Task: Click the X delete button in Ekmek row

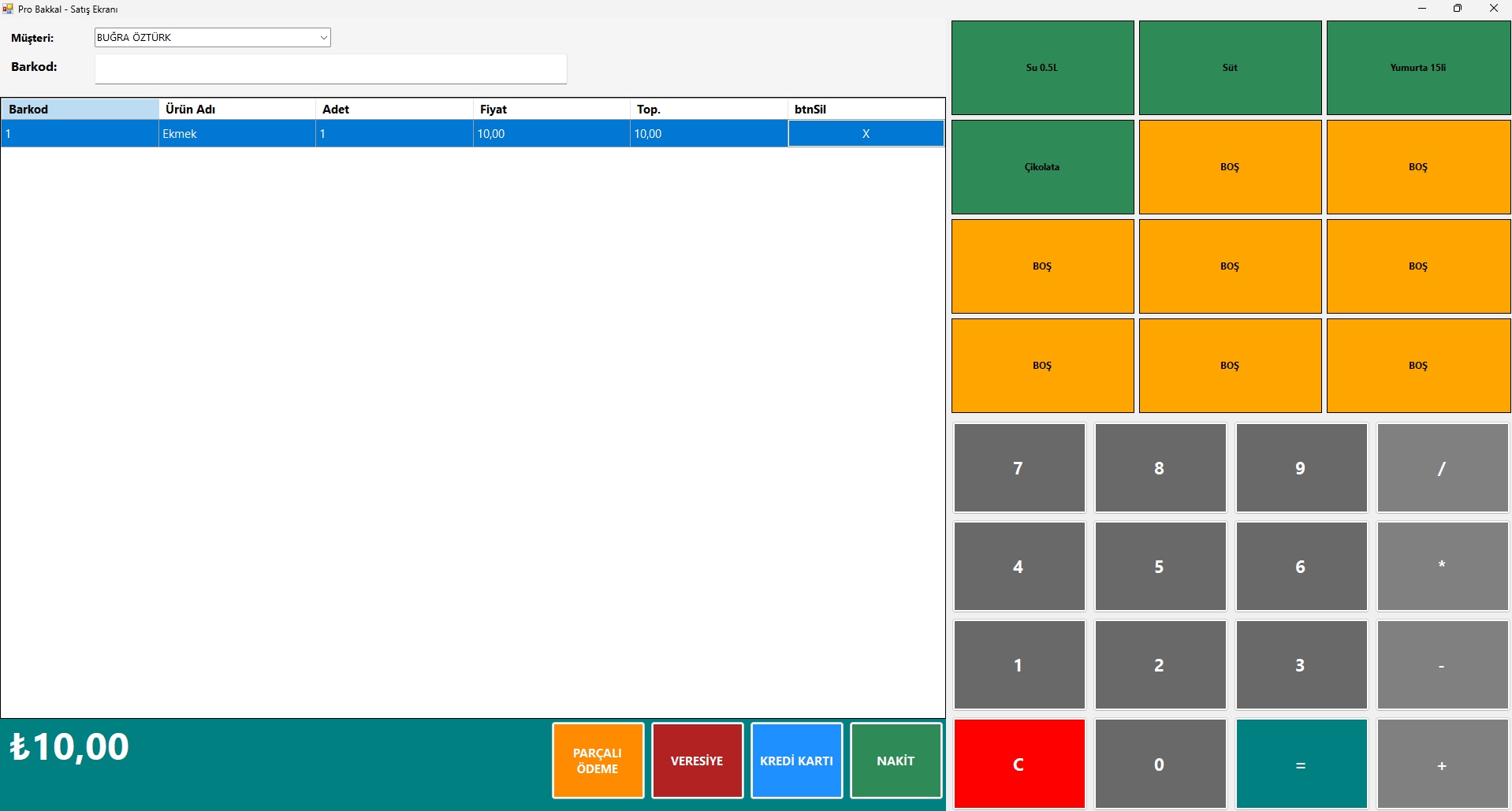Action: pyautogui.click(x=866, y=134)
